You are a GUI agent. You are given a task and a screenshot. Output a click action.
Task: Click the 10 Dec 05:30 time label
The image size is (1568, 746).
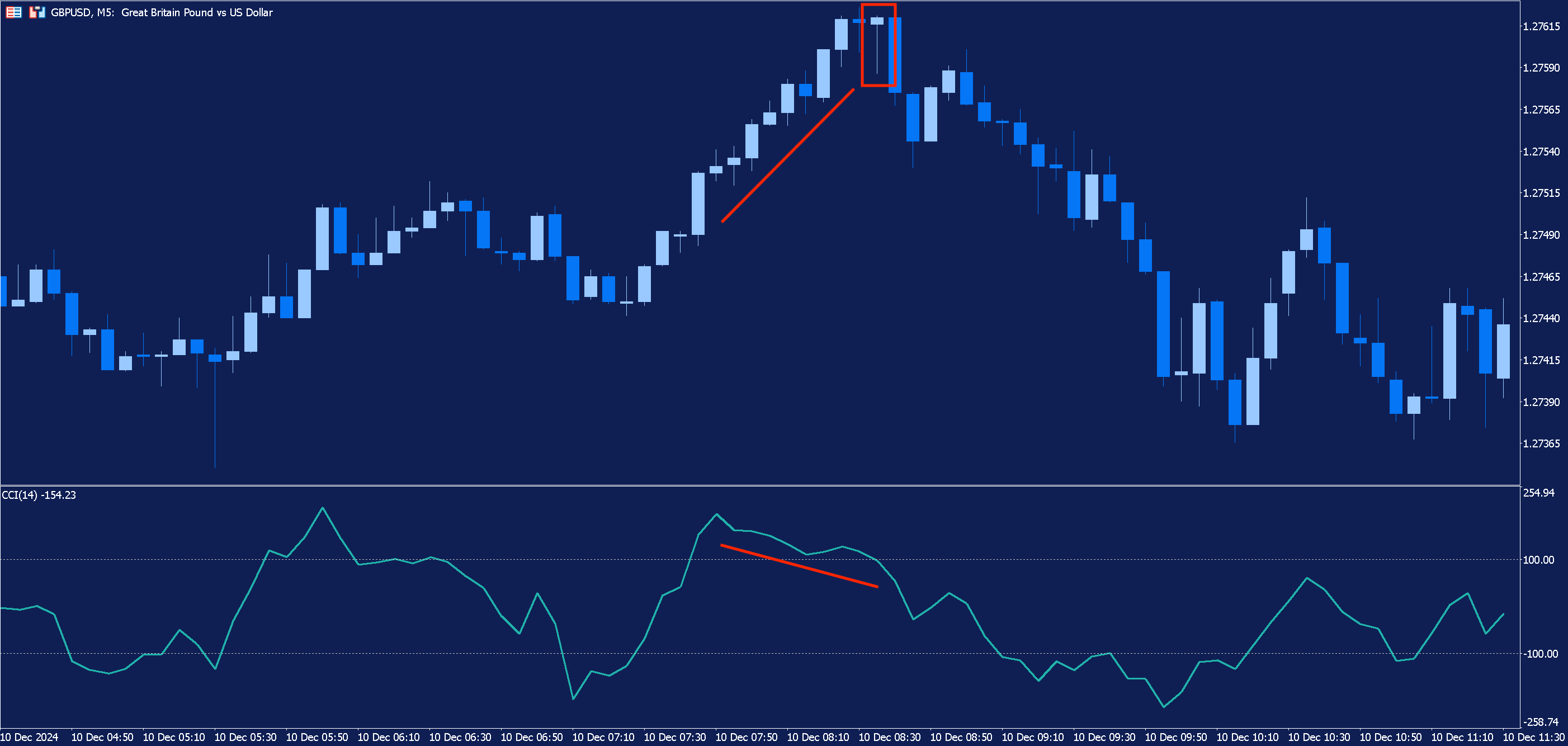coord(246,738)
